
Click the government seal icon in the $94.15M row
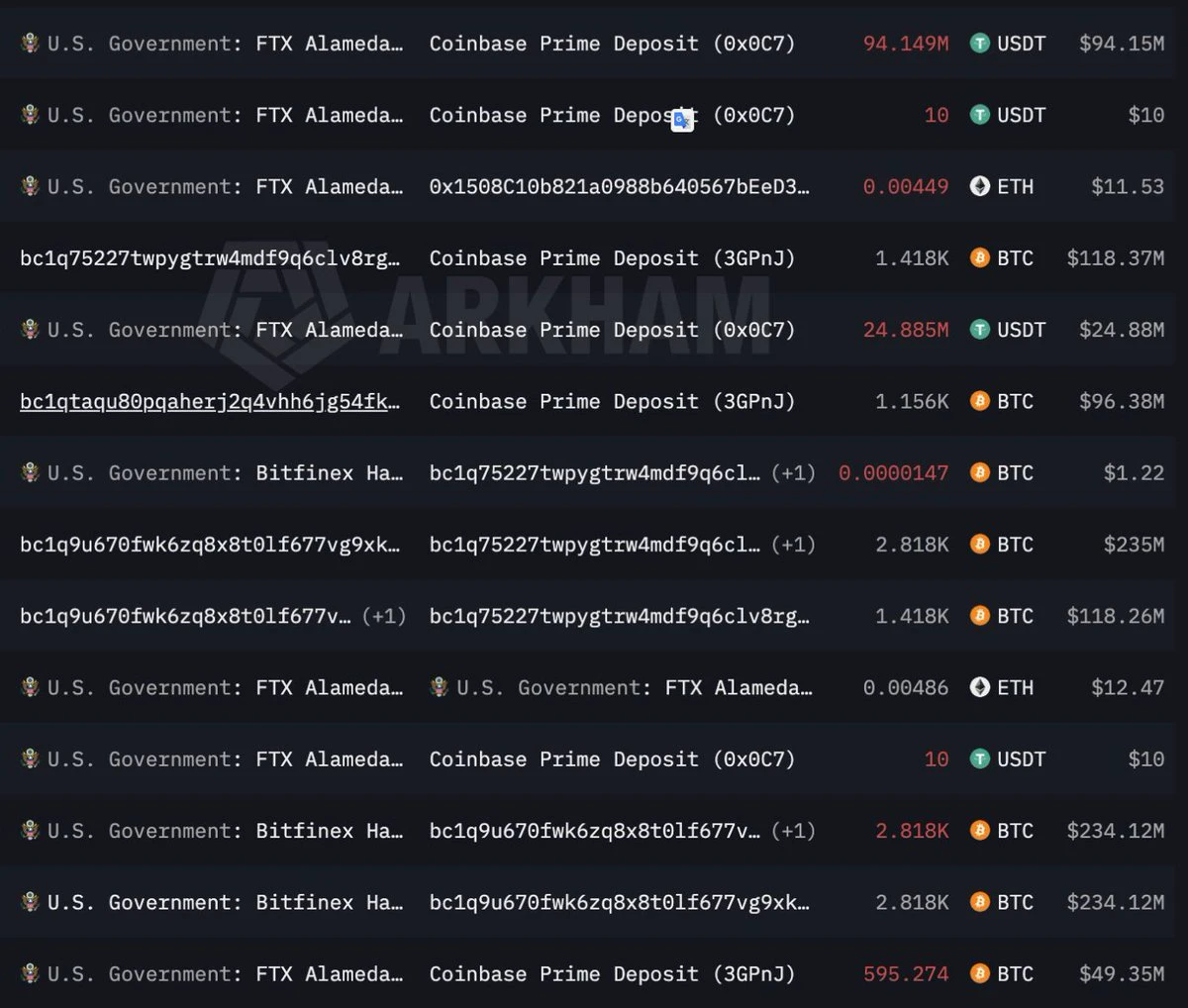click(x=31, y=44)
